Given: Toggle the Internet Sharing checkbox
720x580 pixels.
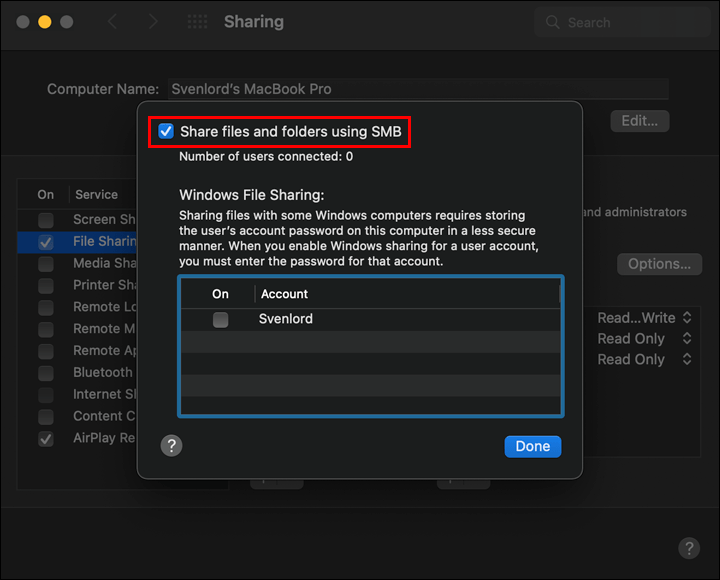Looking at the screenshot, I should tap(46, 395).
